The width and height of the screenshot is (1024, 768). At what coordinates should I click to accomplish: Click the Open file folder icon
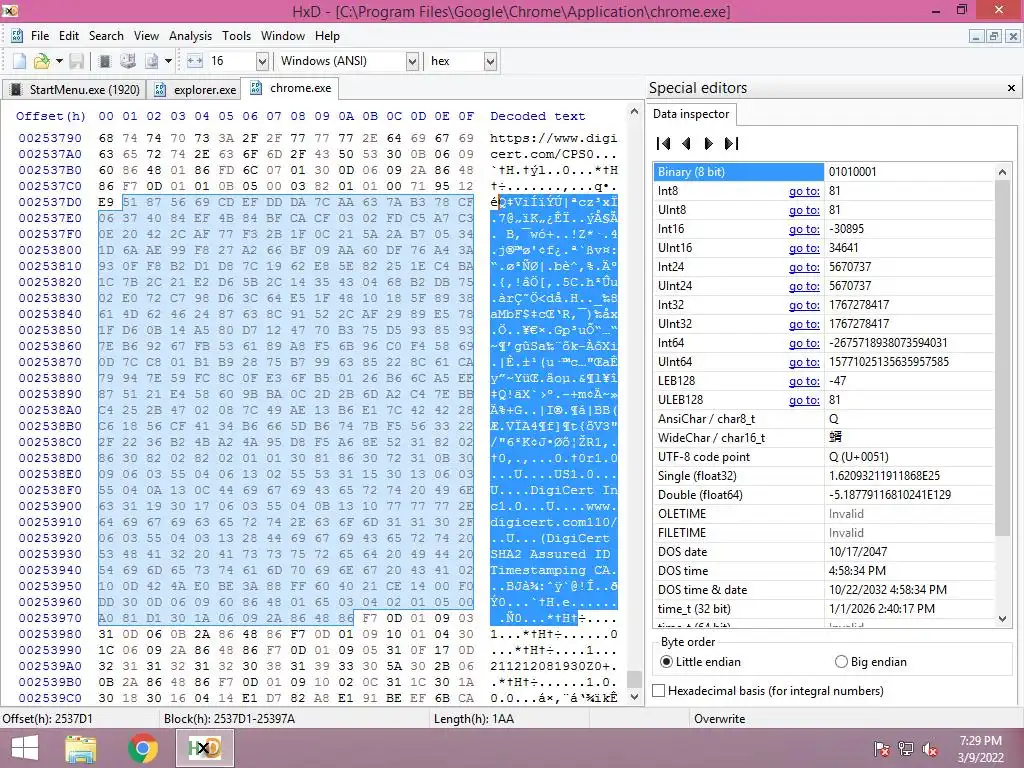click(x=41, y=61)
